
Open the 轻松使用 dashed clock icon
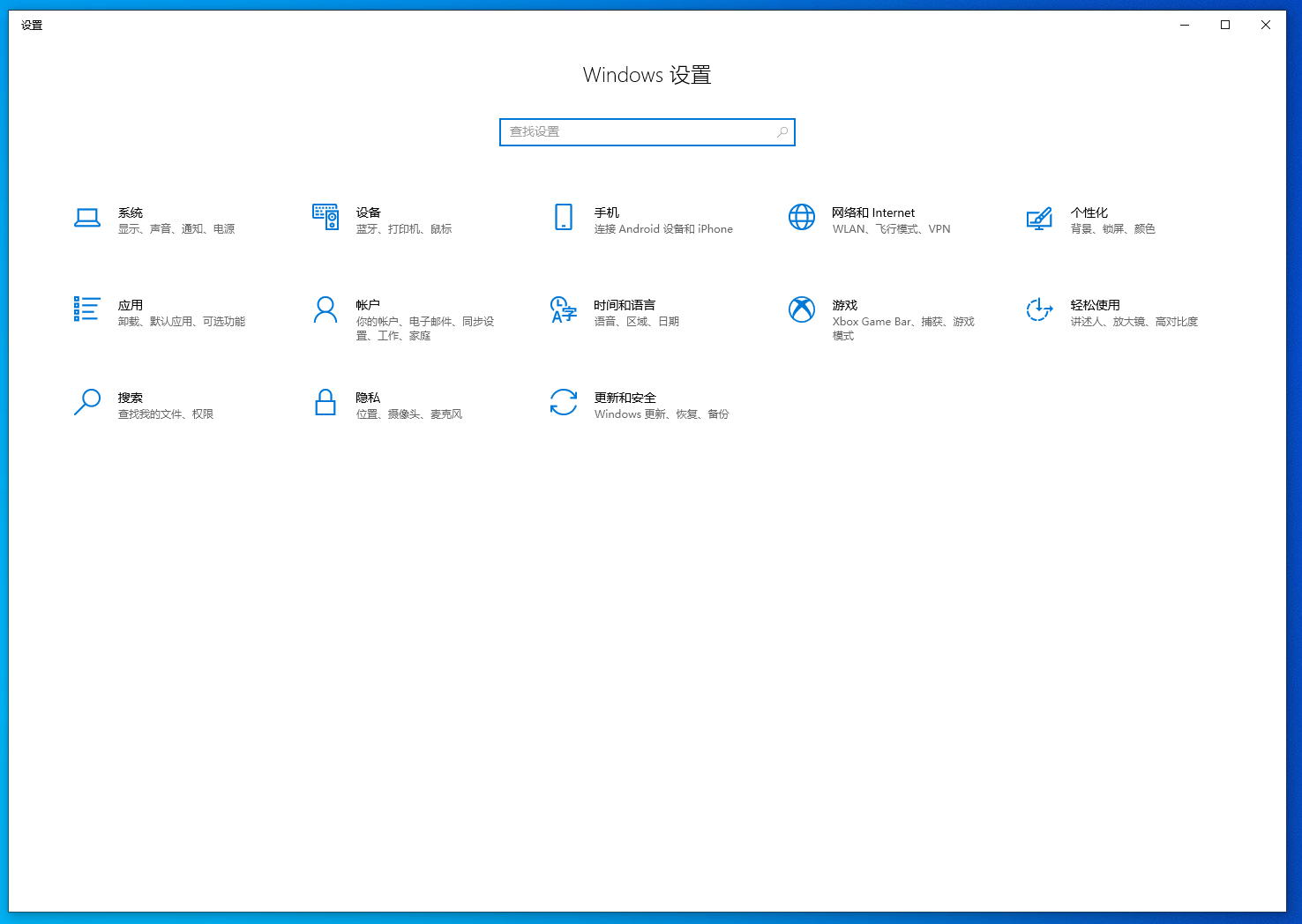(x=1040, y=309)
